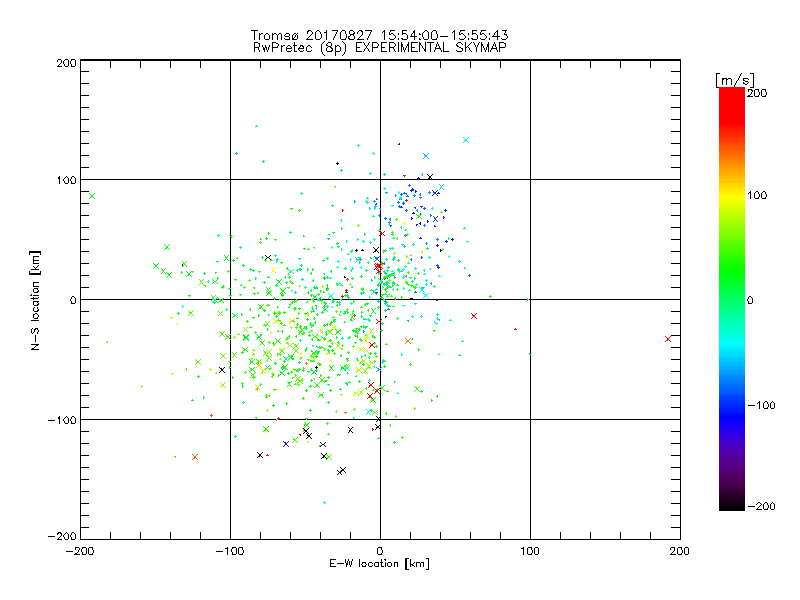Click the N-S axis "200" tick label
The width and height of the screenshot is (800, 600).
(66, 63)
